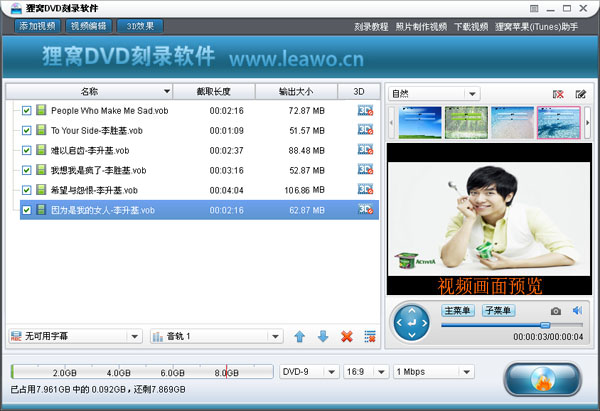Move selected video down with blue arrow
The height and width of the screenshot is (411, 600).
tap(323, 336)
